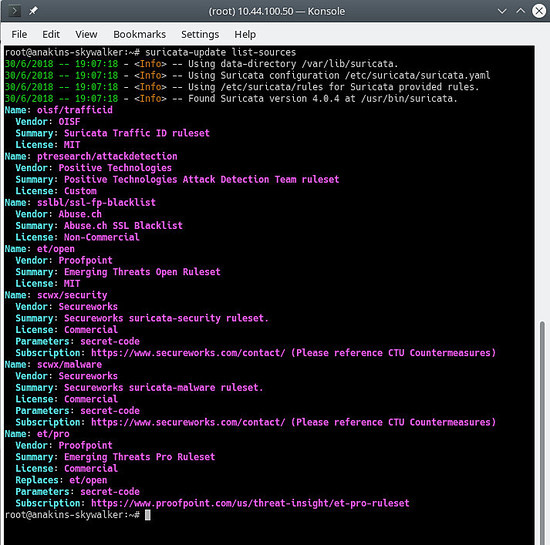
Task: Click the 'suricata-update list-sources' command text
Action: coord(221,52)
